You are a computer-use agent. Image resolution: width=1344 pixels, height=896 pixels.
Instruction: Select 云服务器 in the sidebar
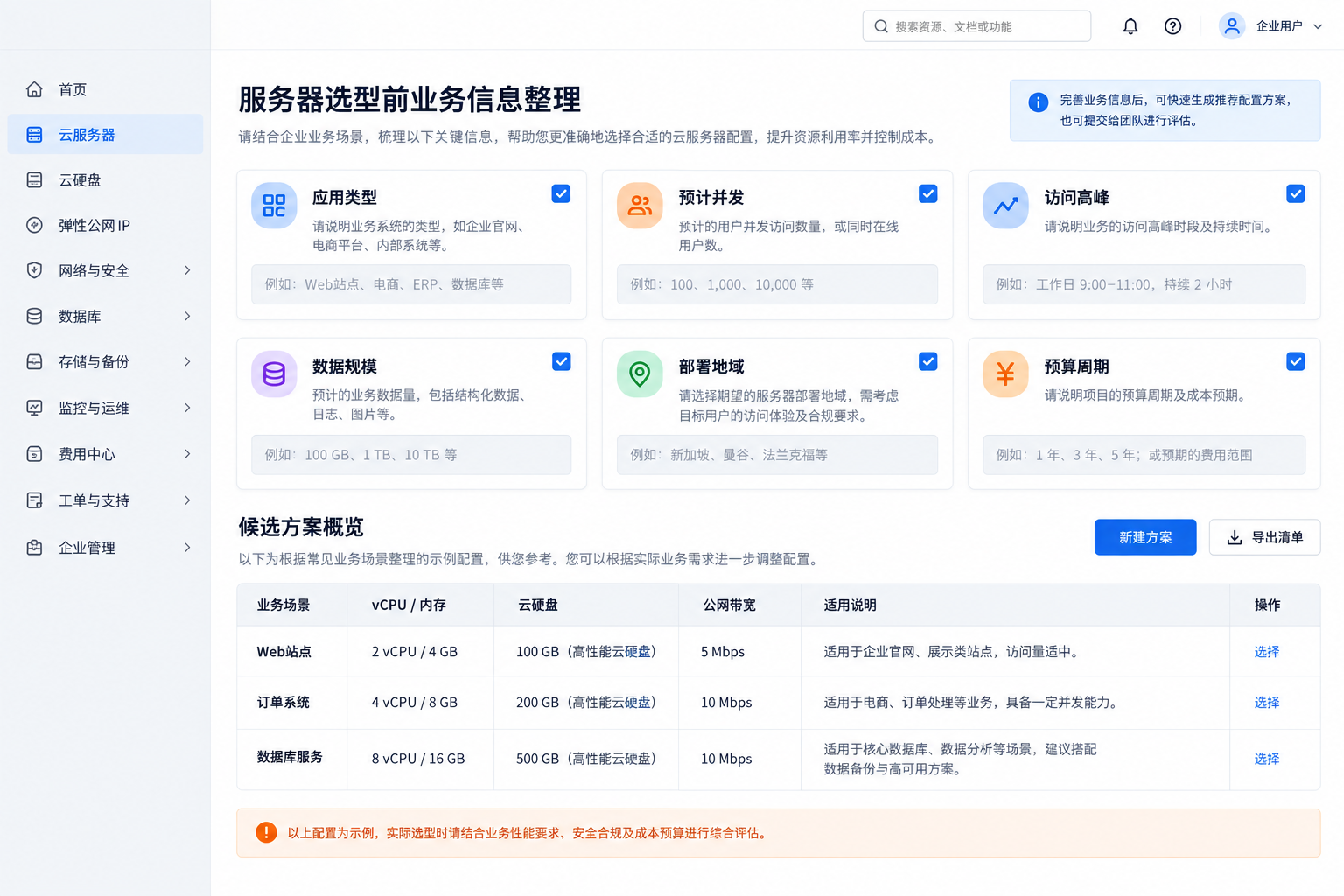coord(105,135)
